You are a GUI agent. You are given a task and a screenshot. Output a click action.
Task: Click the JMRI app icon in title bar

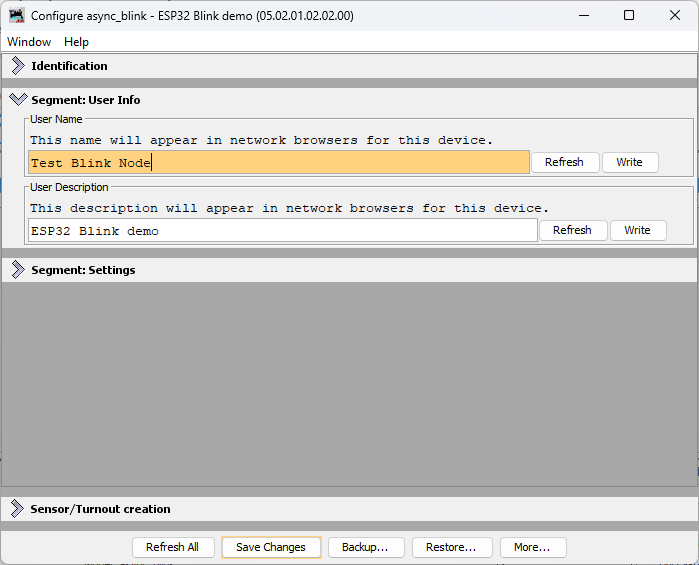click(x=16, y=16)
